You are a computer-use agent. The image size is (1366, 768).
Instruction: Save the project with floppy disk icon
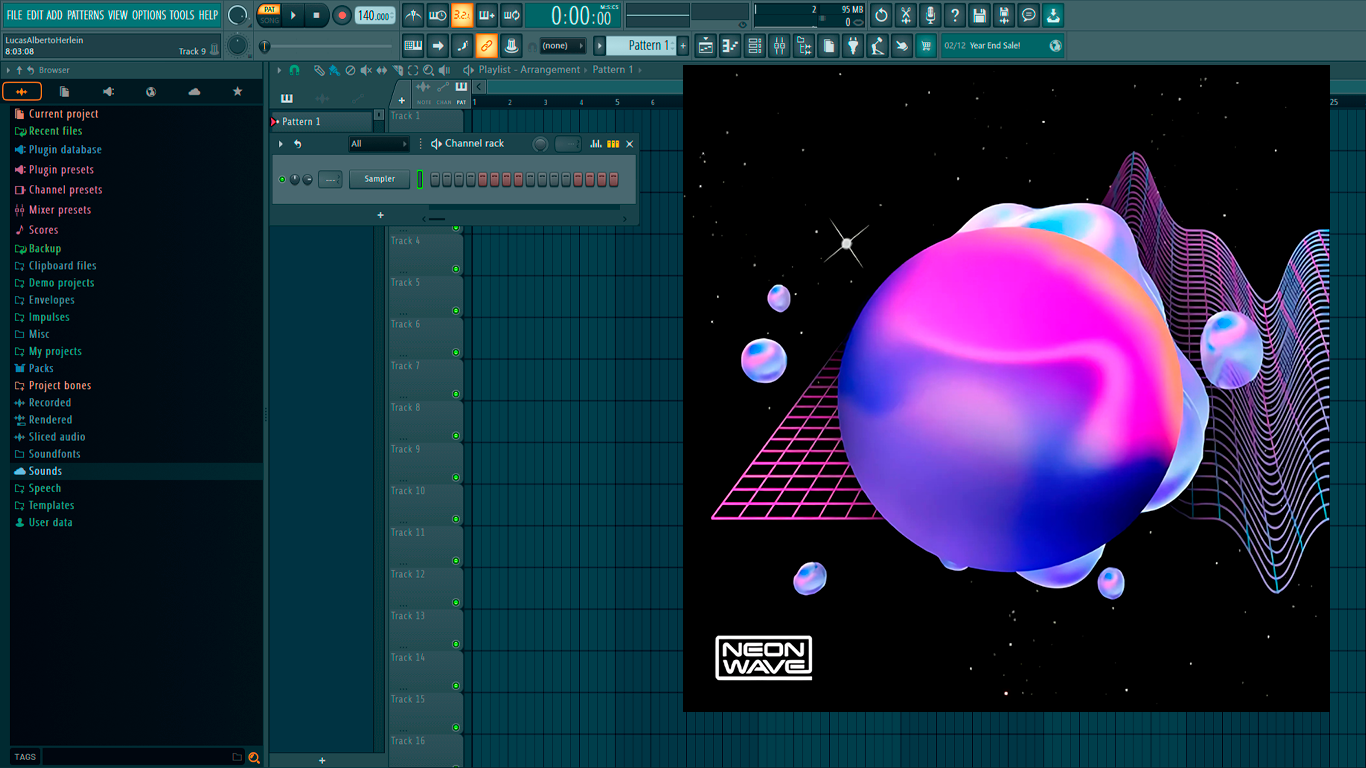(x=979, y=15)
